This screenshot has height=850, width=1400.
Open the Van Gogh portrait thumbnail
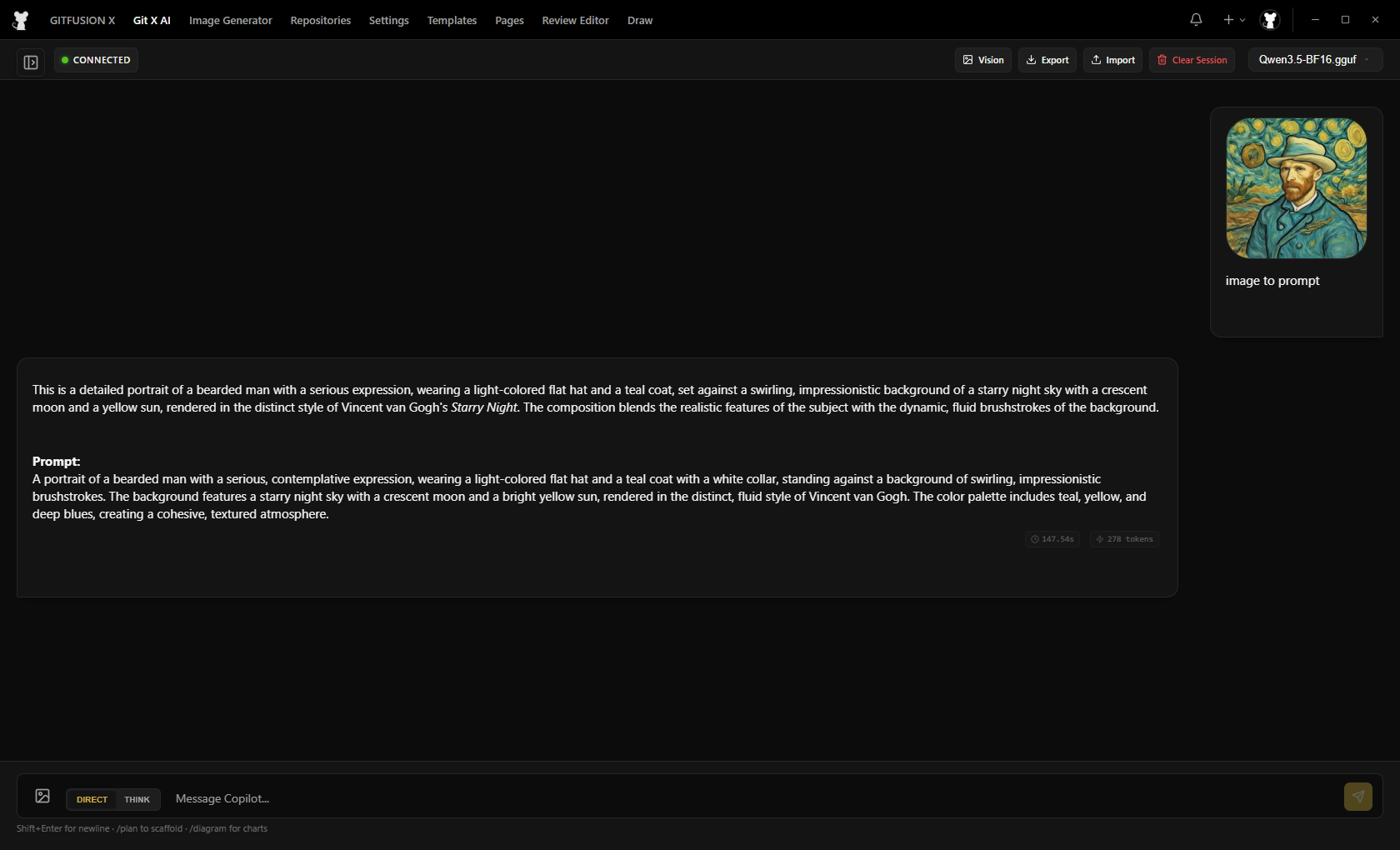[x=1297, y=188]
